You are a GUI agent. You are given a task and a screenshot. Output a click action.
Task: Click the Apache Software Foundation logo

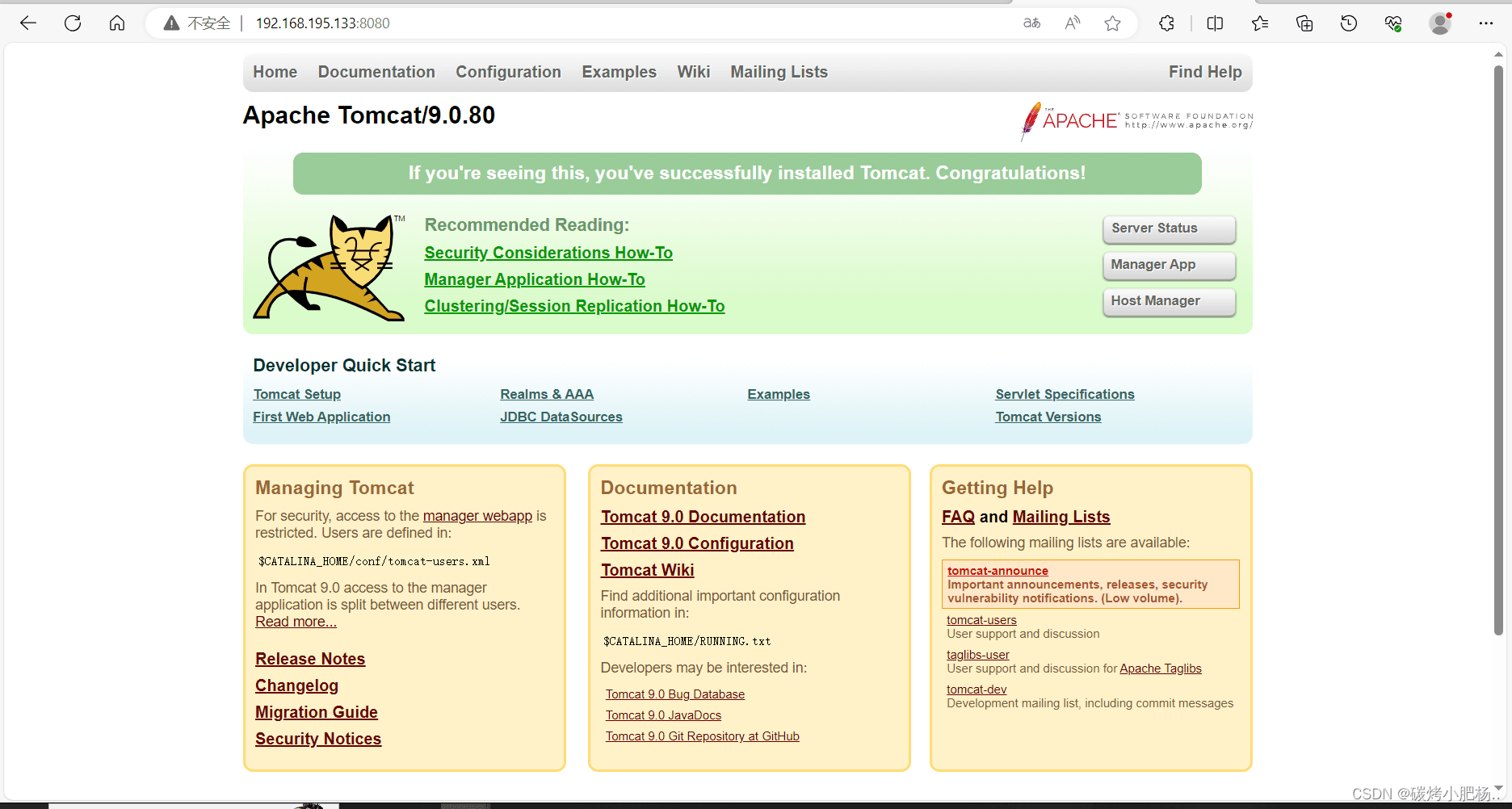1136,121
